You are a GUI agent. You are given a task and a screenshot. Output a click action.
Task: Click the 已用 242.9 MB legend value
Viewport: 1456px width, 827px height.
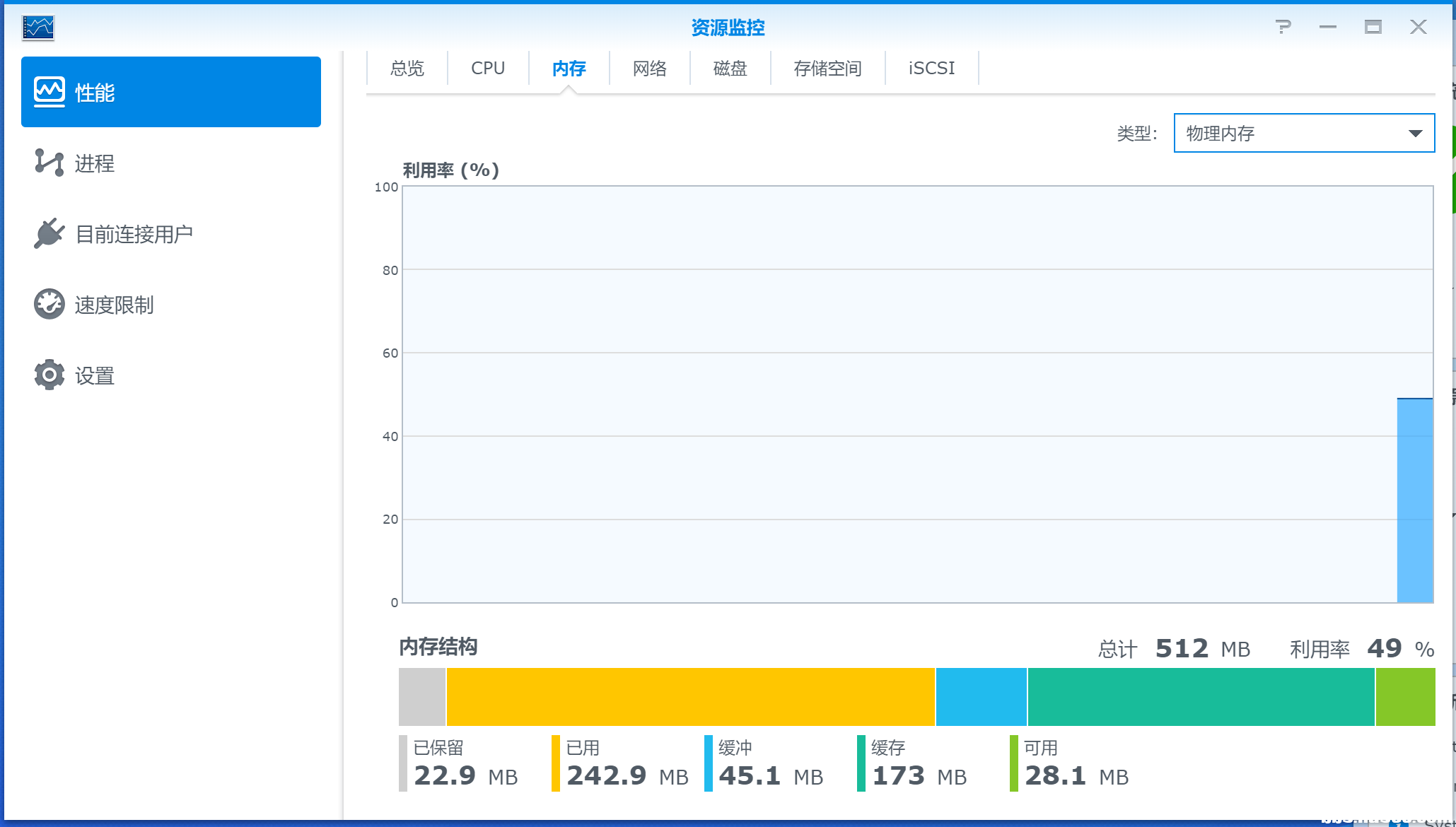pos(627,776)
